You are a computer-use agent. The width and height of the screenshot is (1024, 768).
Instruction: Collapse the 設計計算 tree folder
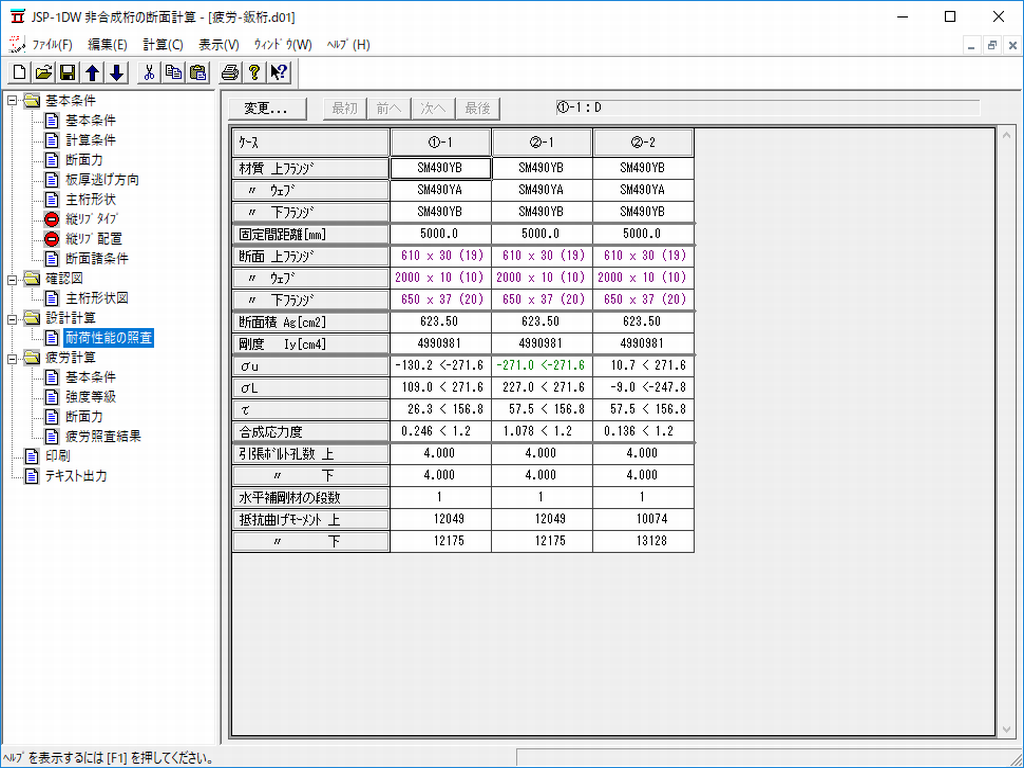click(x=12, y=318)
